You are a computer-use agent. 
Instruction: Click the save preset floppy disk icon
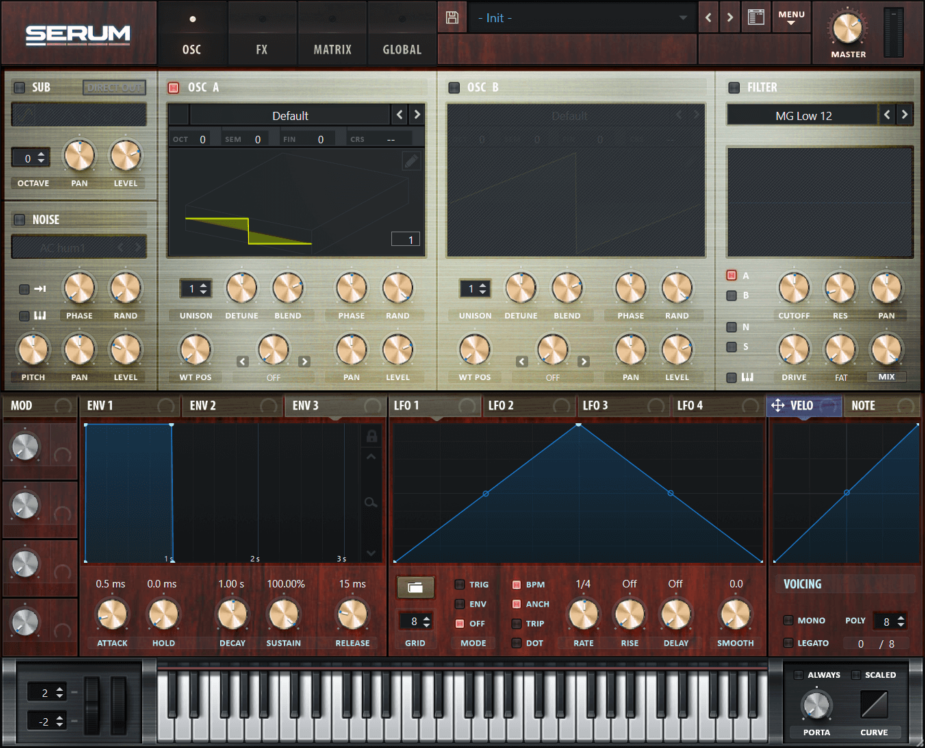coord(452,17)
